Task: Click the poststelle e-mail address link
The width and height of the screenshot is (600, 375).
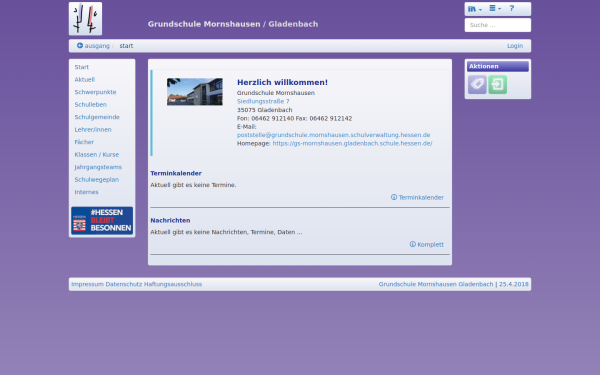Action: click(x=333, y=135)
